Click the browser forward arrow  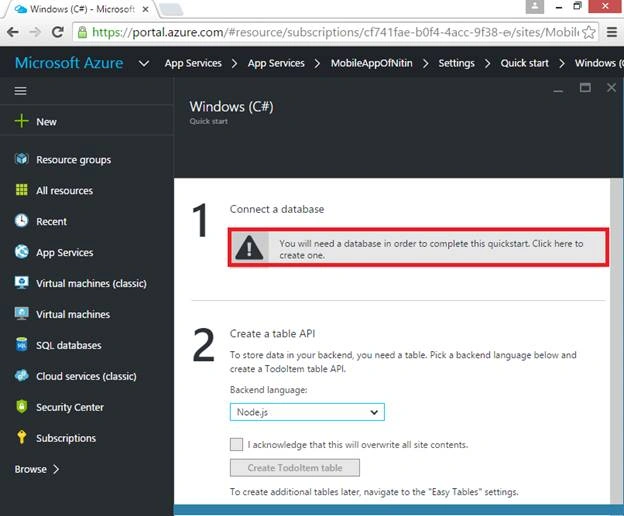[x=35, y=32]
